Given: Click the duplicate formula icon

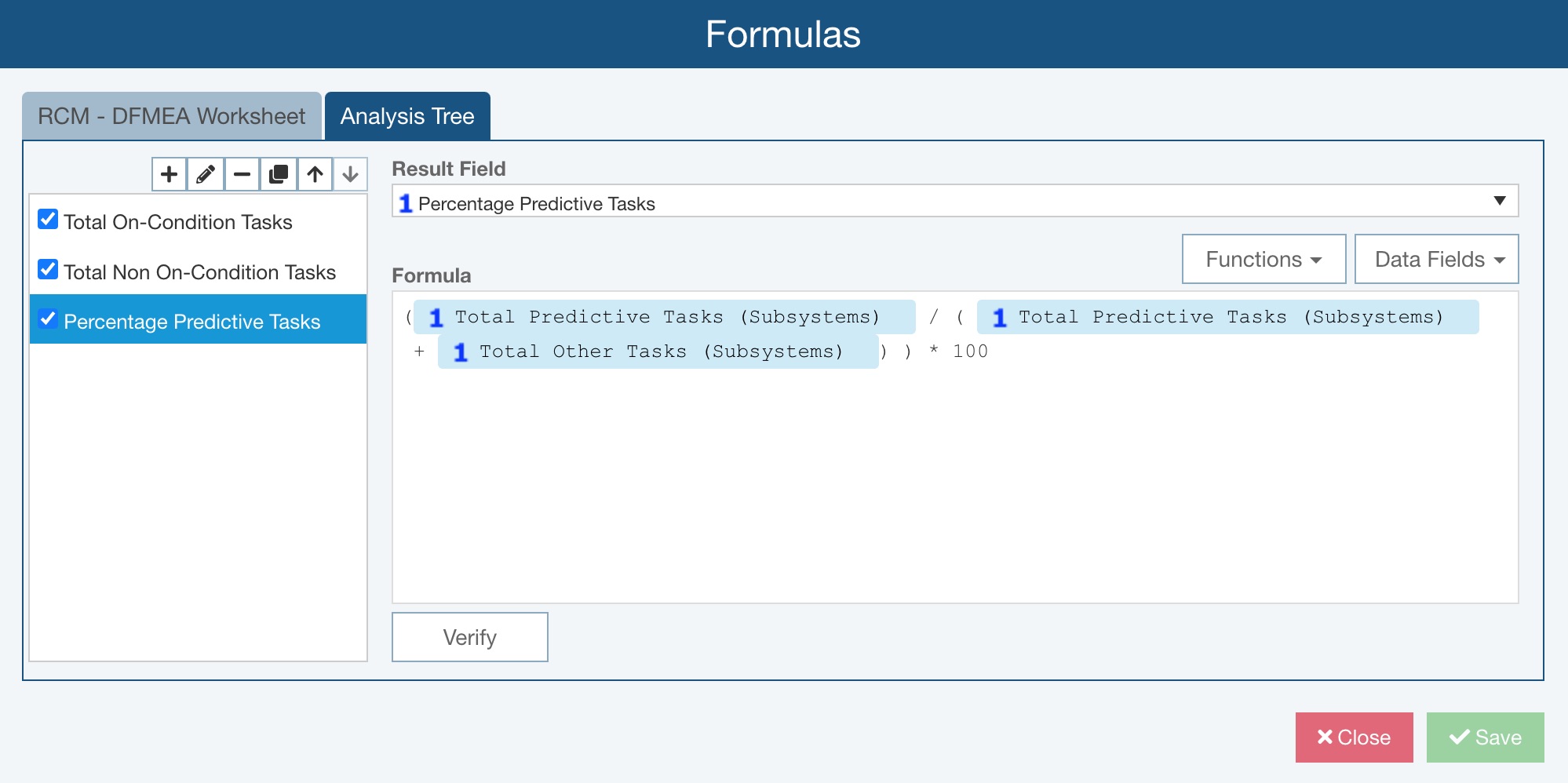Looking at the screenshot, I should click(279, 174).
